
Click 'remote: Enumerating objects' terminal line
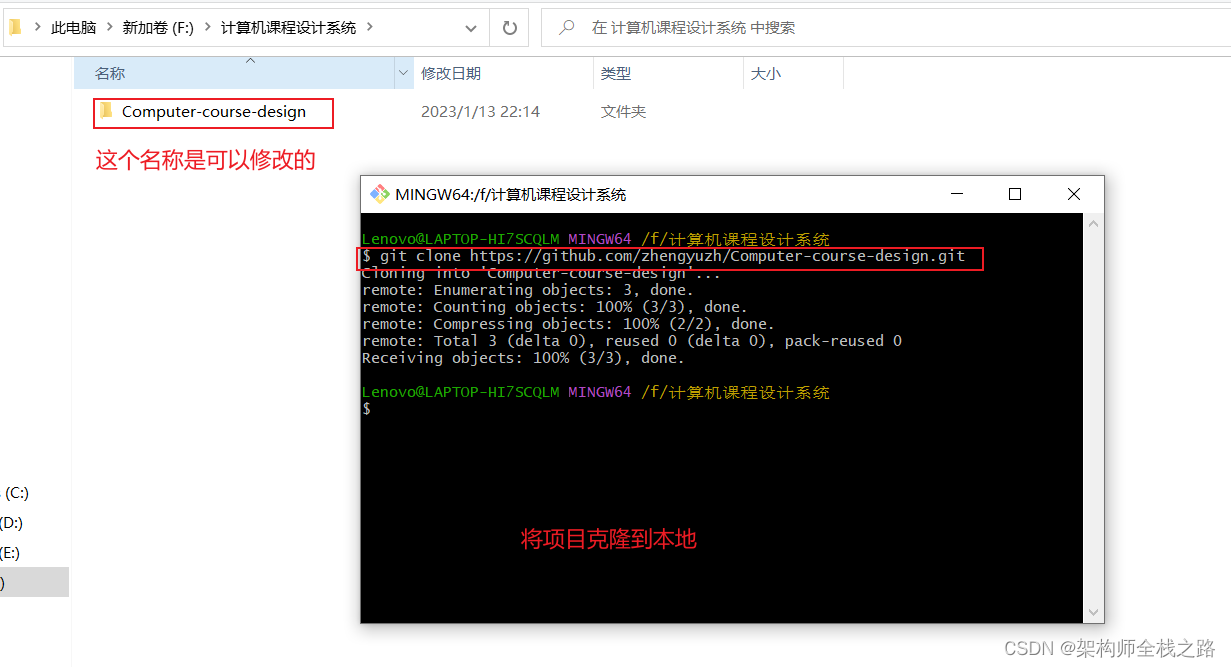pyautogui.click(x=527, y=290)
